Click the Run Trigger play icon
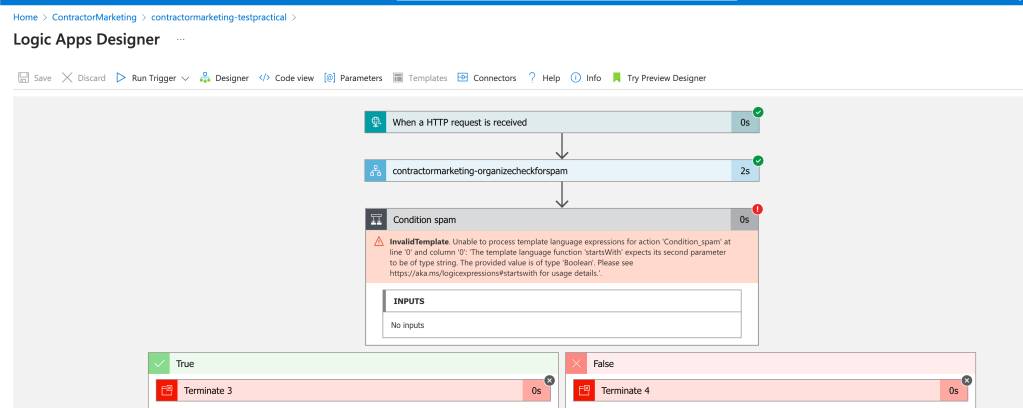This screenshot has width=1023, height=408. click(121, 78)
